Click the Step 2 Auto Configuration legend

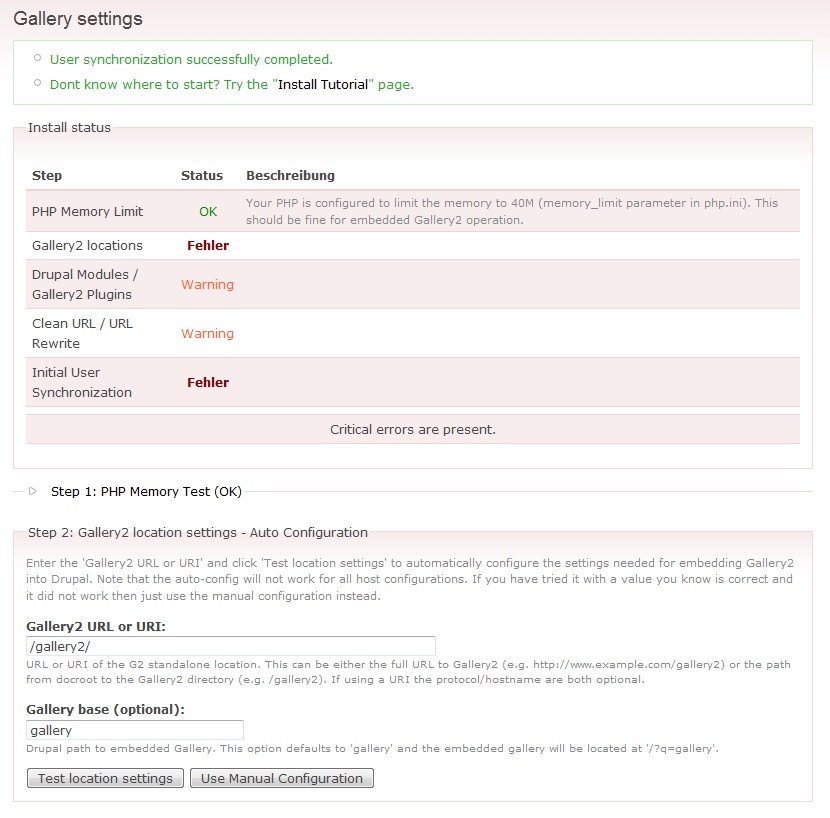pyautogui.click(x=198, y=533)
